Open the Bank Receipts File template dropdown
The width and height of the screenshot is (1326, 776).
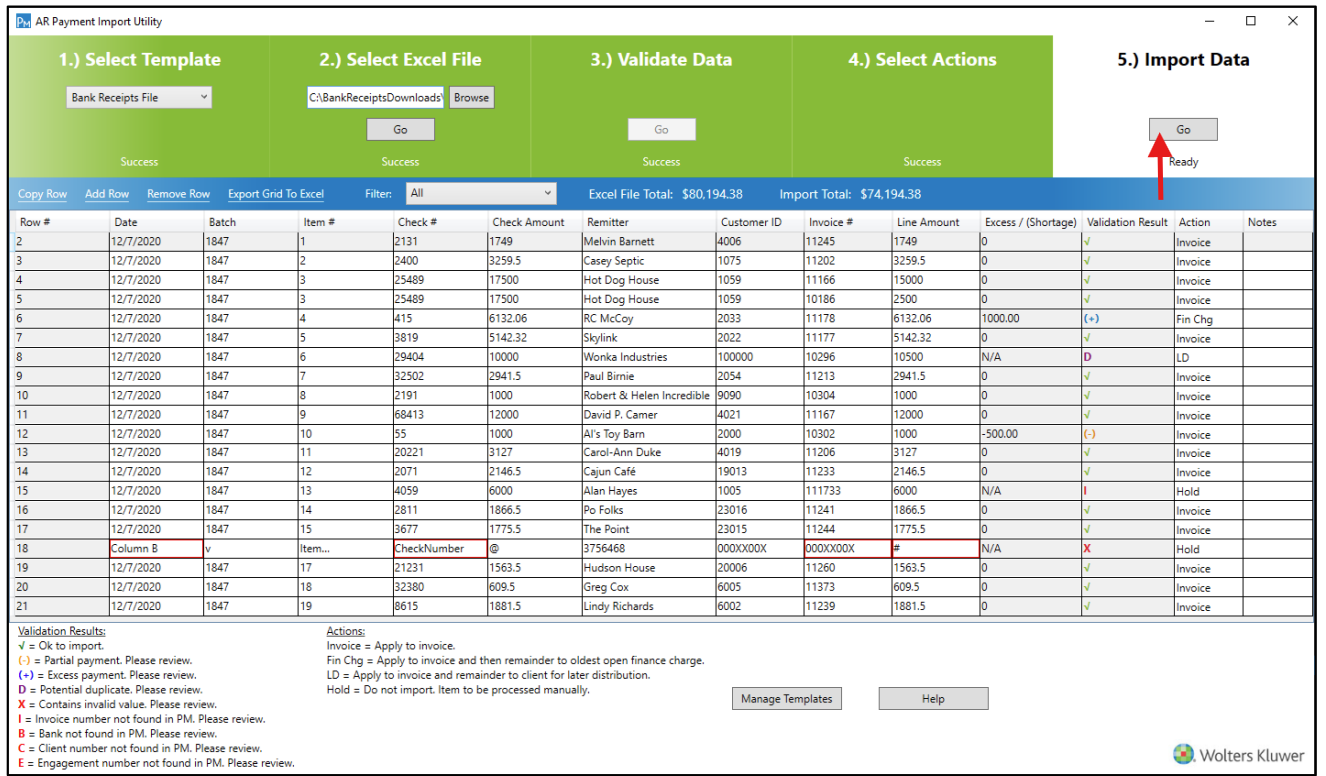click(139, 97)
